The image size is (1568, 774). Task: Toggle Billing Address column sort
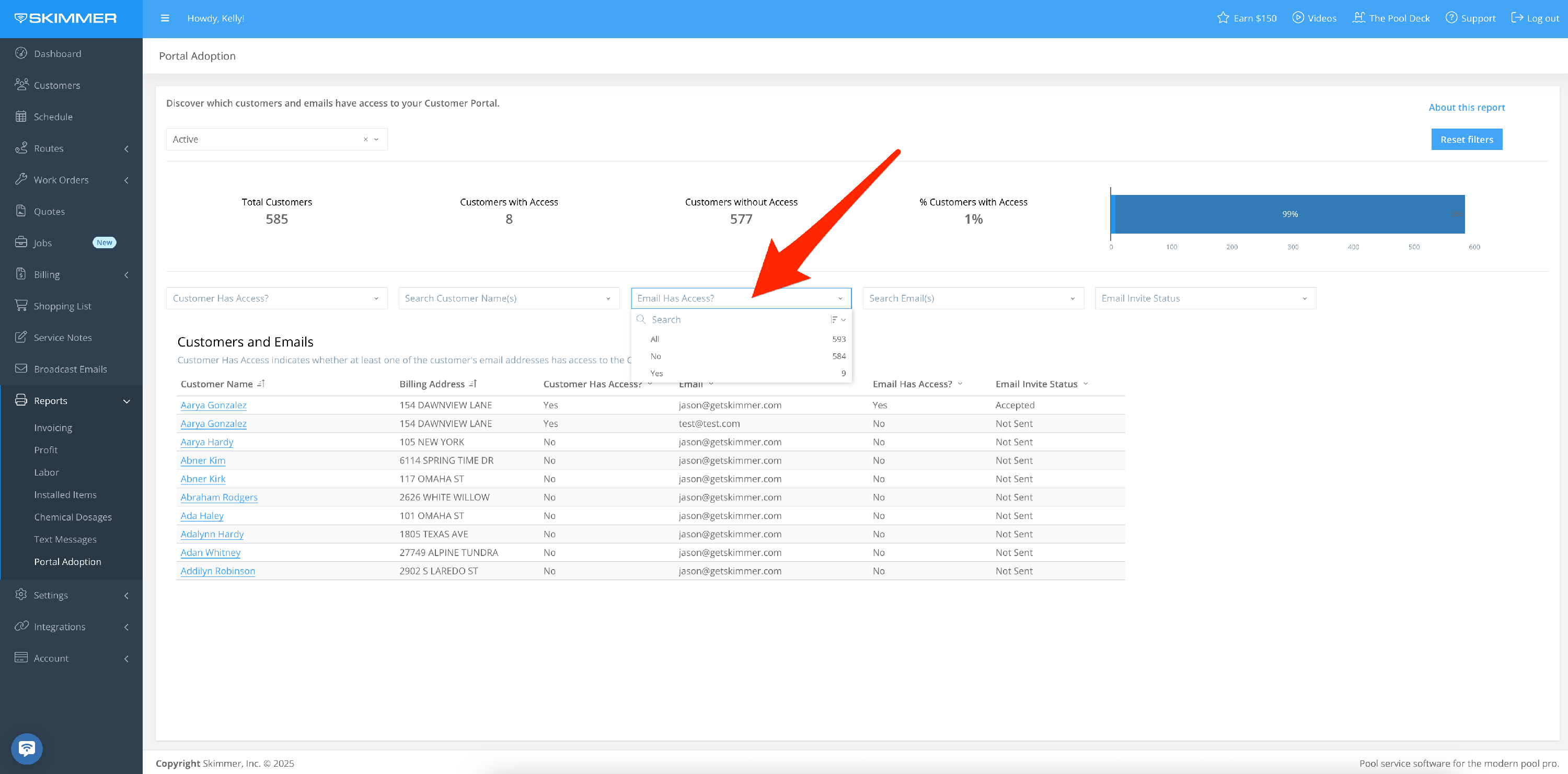click(473, 384)
